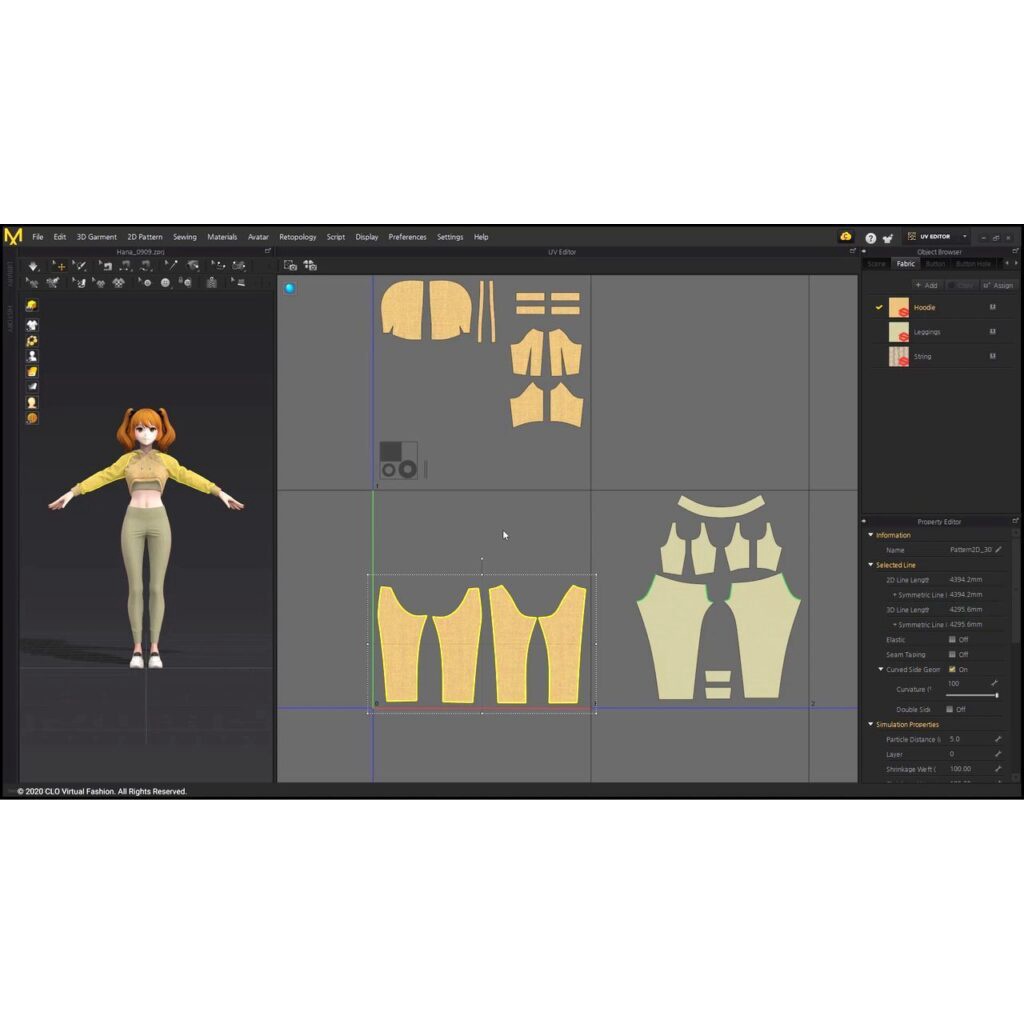Viewport: 1024px width, 1024px height.
Task: Open the question mark help icon
Action: 871,238
